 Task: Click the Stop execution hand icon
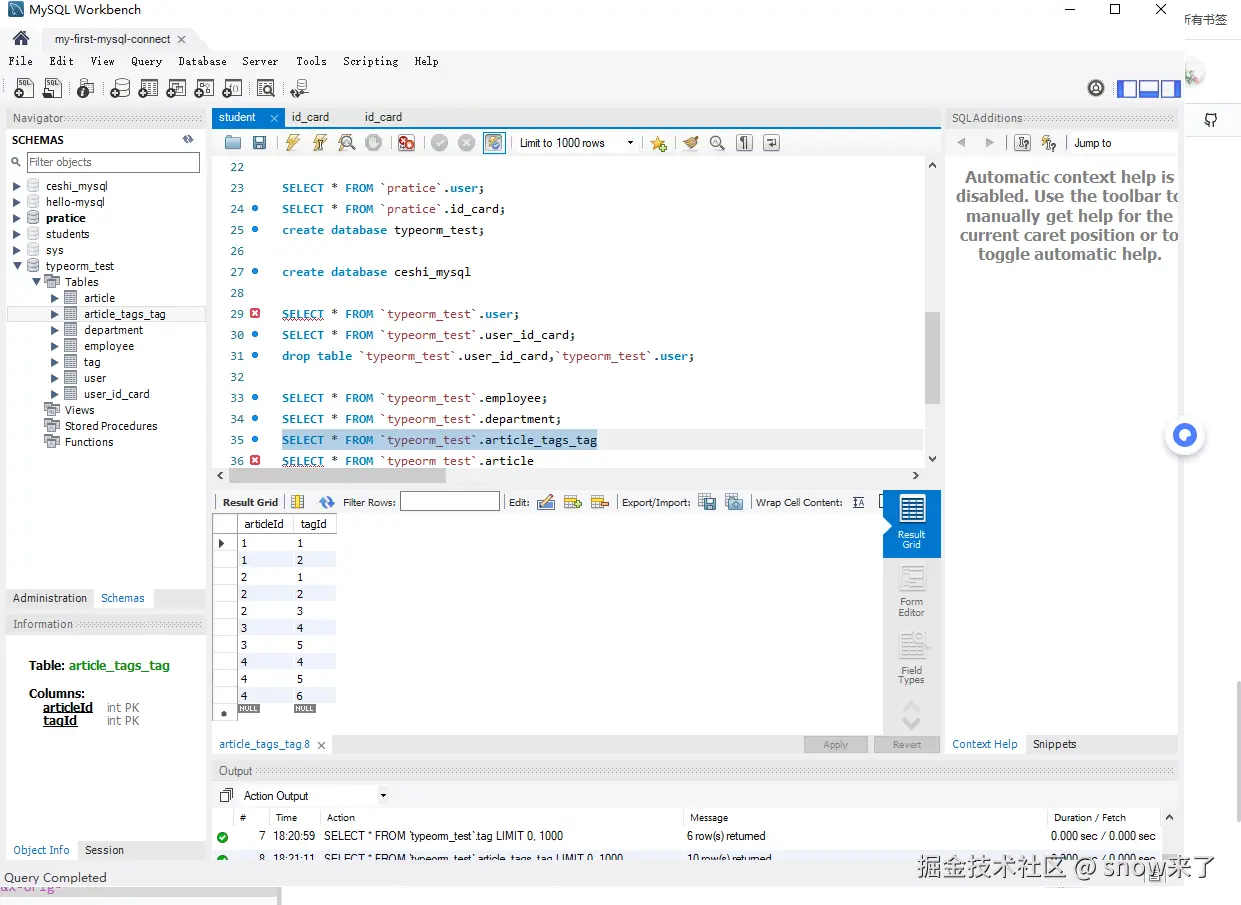[373, 143]
